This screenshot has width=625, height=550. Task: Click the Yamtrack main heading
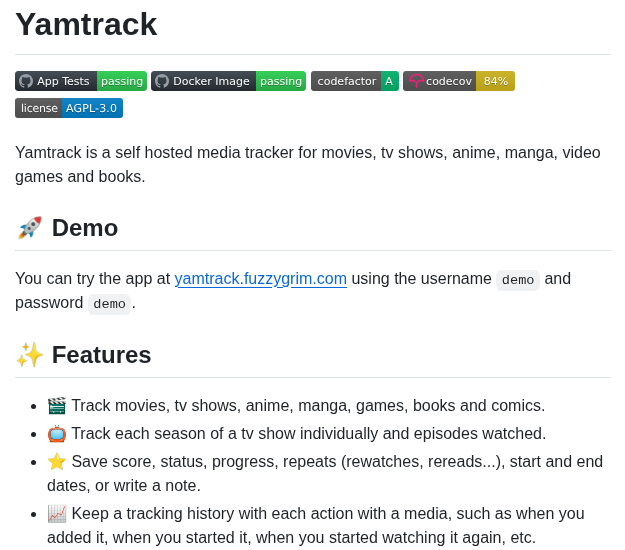[86, 24]
